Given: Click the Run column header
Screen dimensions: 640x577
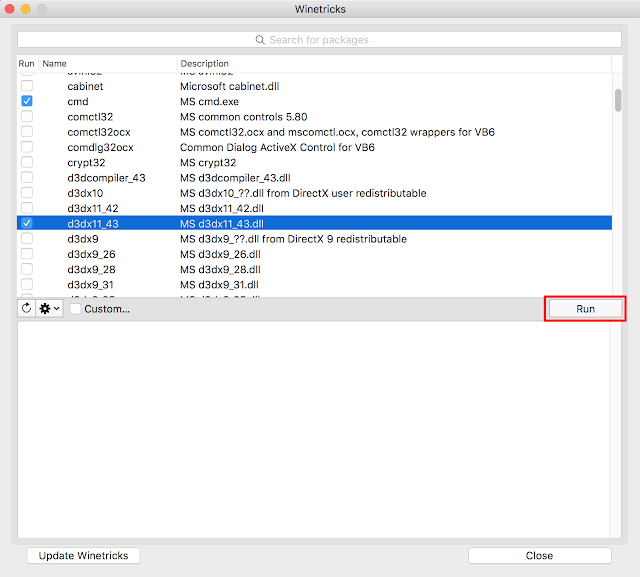Looking at the screenshot, I should [x=27, y=64].
